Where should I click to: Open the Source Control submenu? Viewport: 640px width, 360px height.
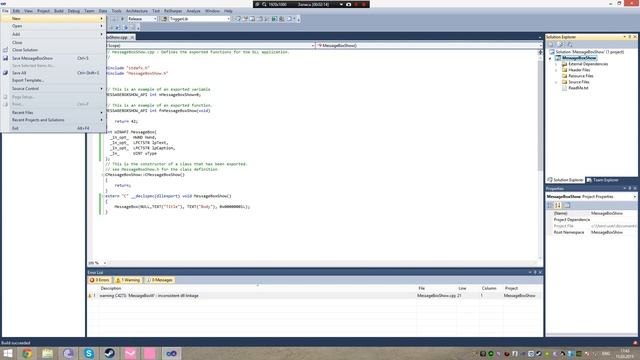(x=54, y=89)
